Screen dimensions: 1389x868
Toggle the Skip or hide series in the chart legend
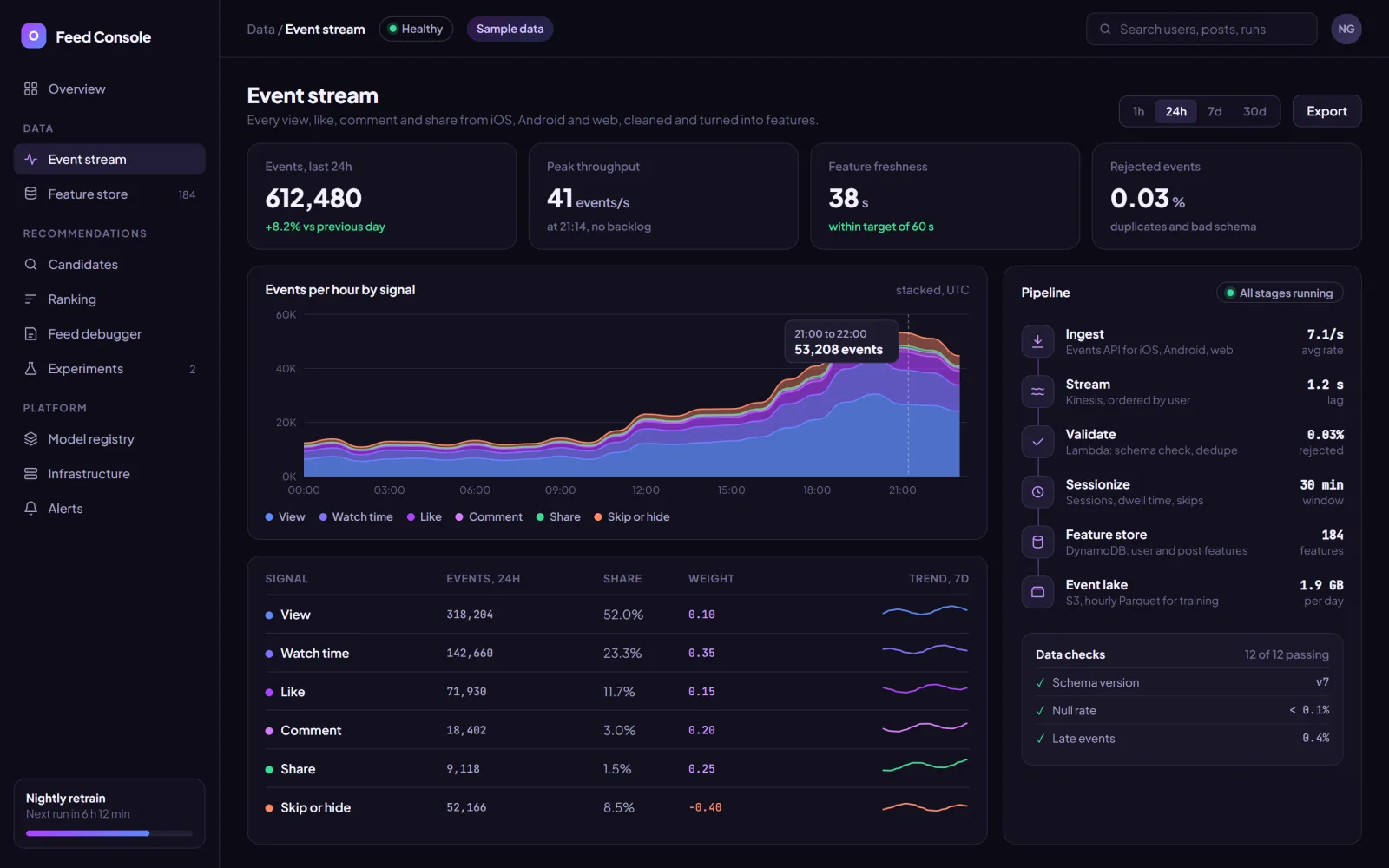click(632, 517)
